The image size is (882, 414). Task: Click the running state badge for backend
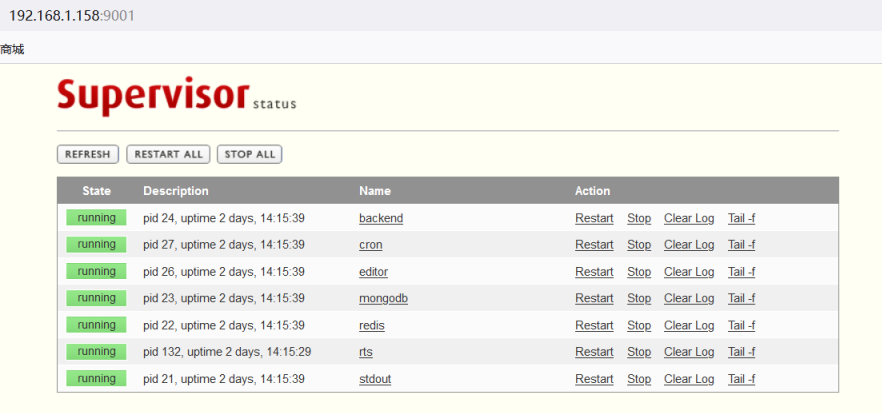click(96, 218)
